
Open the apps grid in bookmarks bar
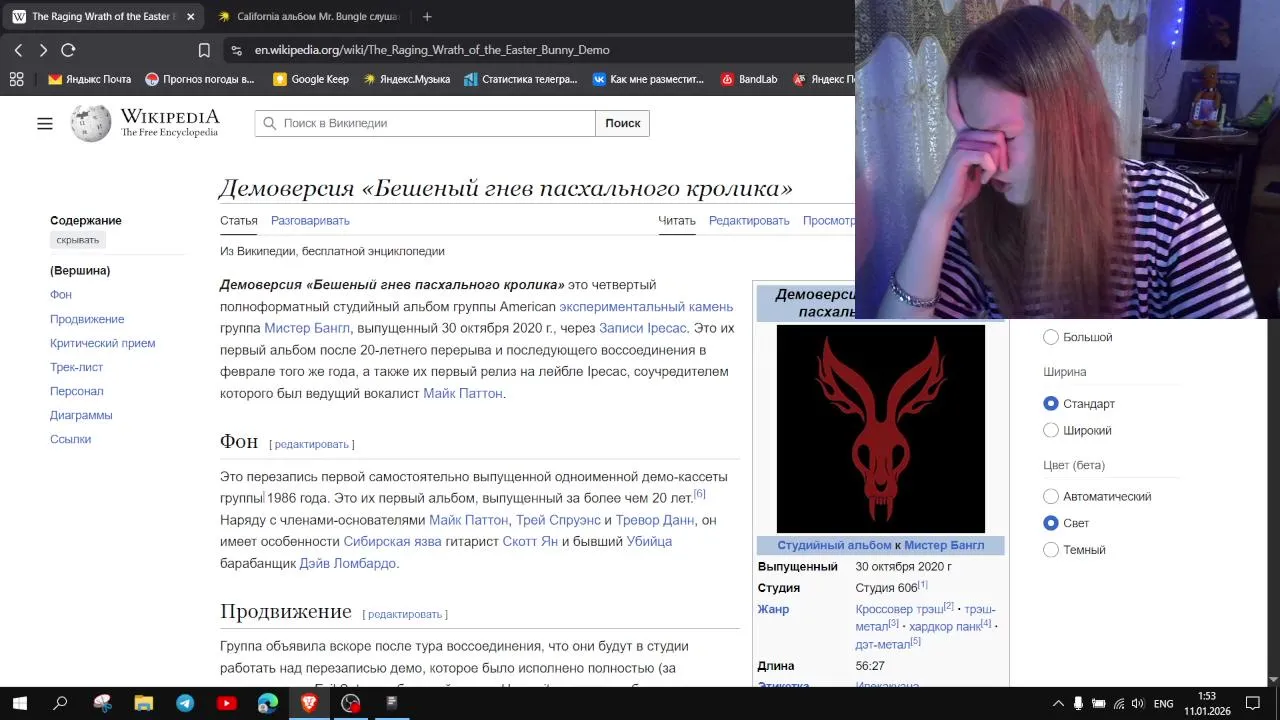pyautogui.click(x=16, y=79)
